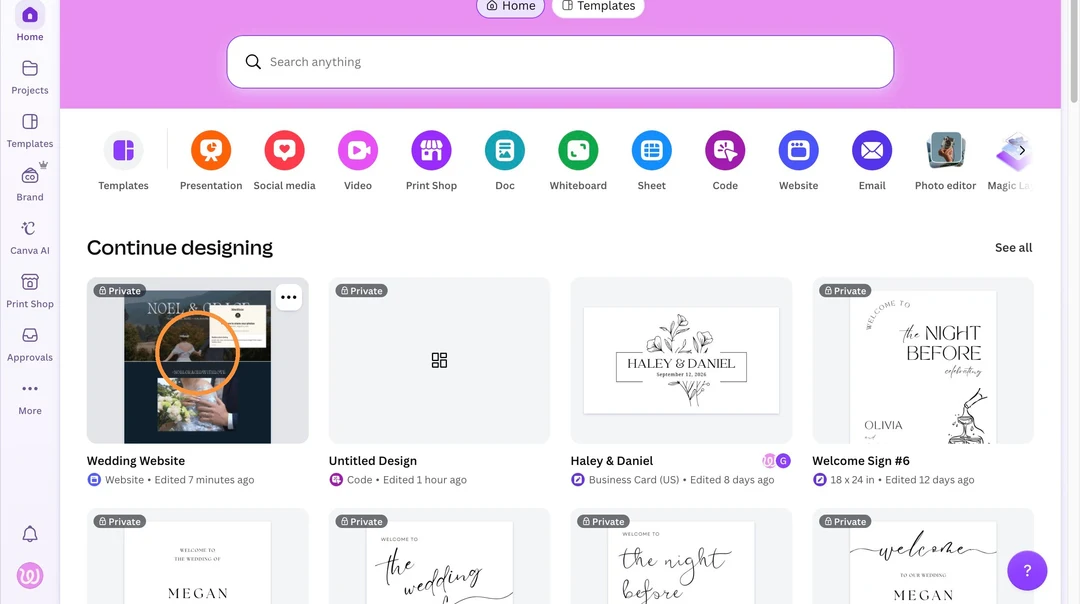Viewport: 1080px width, 604px height.
Task: Open Wedding Website more options menu
Action: (x=289, y=298)
